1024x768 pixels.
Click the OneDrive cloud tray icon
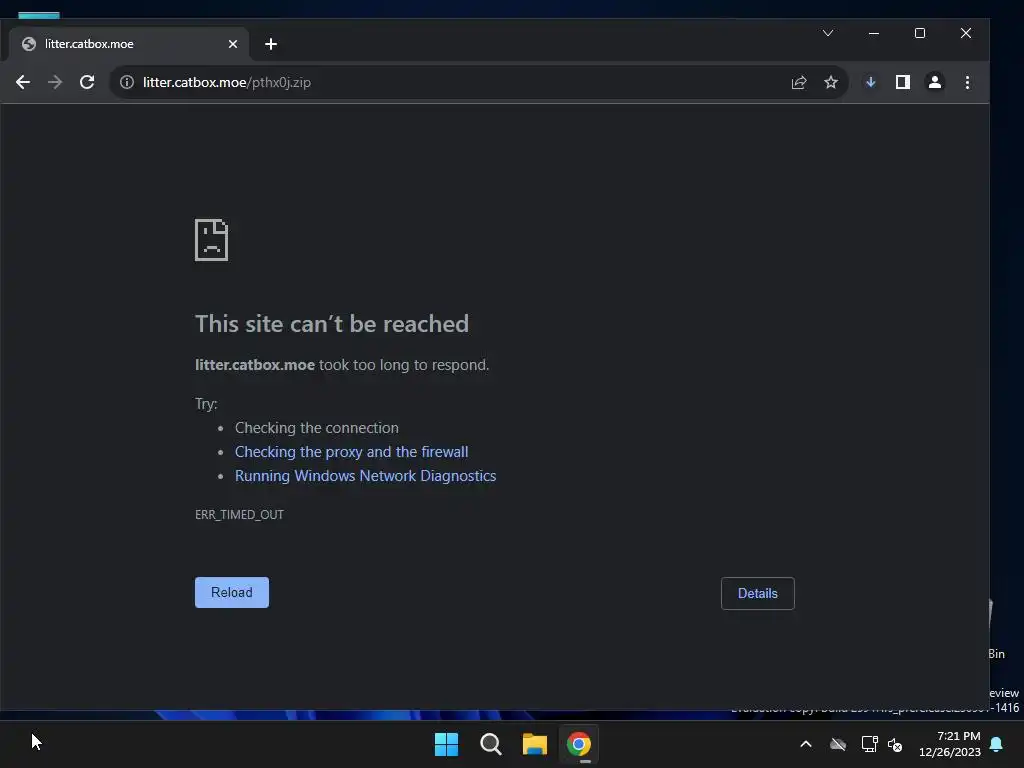point(838,744)
